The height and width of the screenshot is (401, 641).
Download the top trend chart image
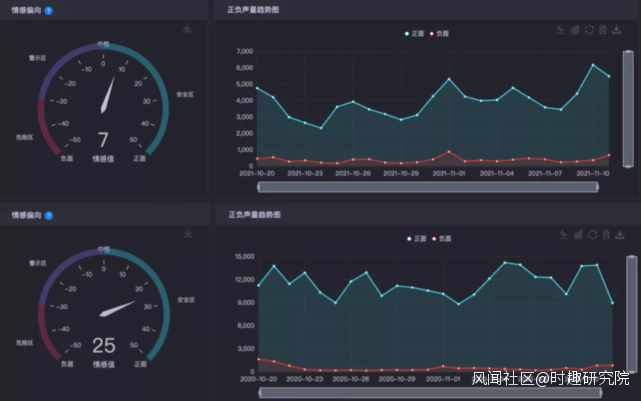(616, 30)
